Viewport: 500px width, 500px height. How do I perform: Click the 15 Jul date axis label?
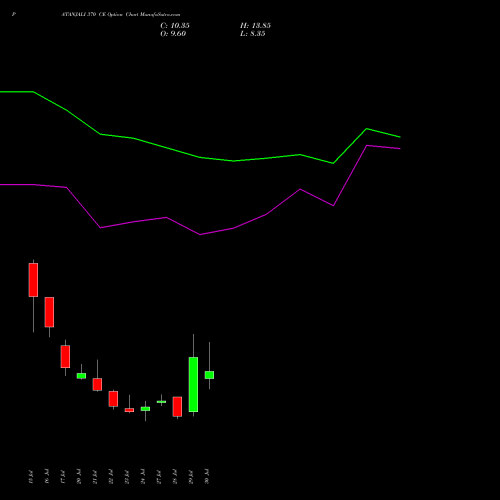(31, 477)
